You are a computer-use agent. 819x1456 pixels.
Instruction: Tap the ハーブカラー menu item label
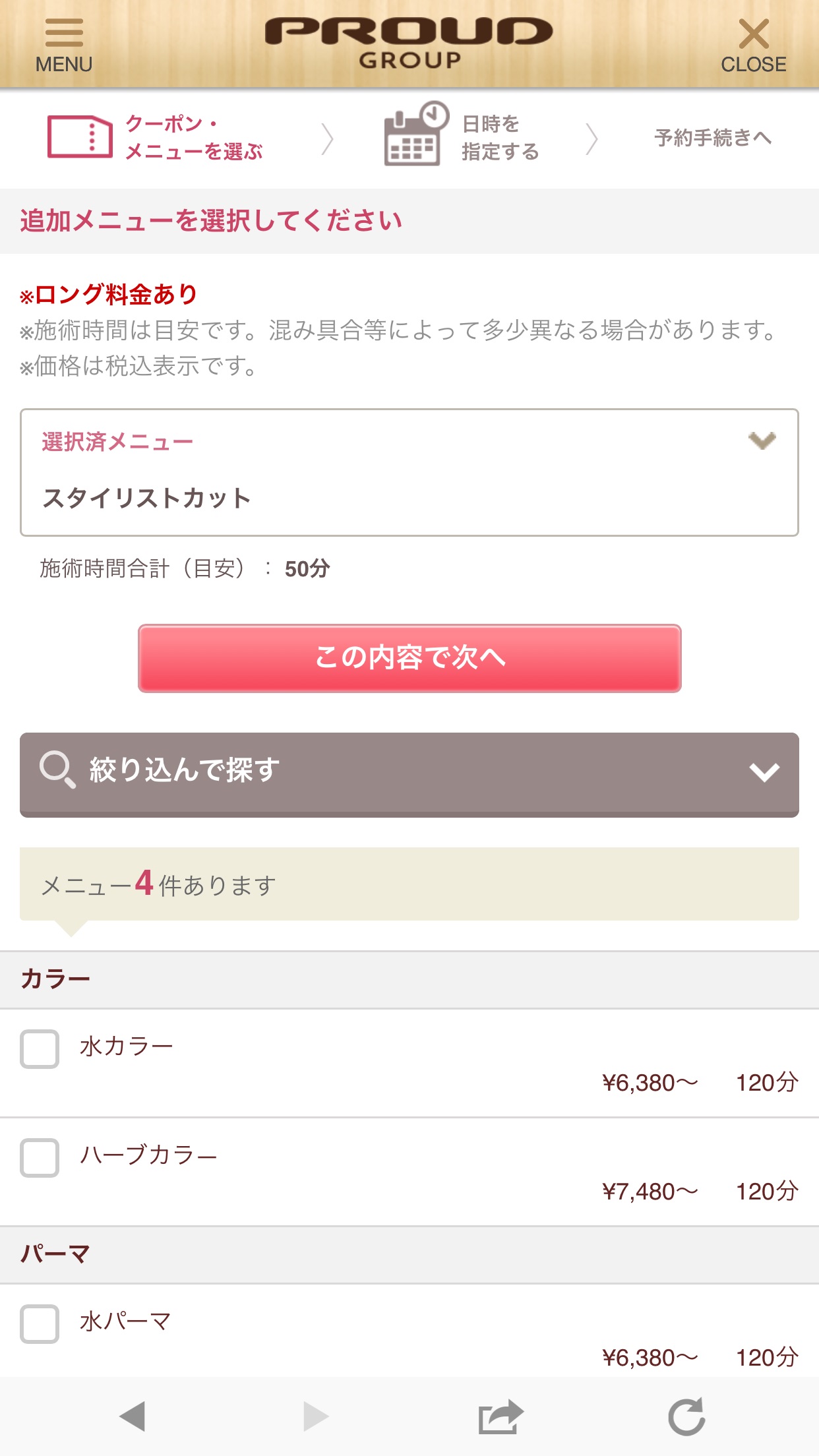[x=148, y=1155]
